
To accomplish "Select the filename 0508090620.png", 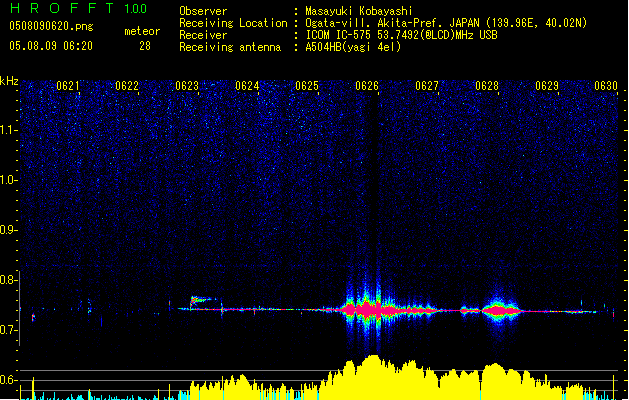I will coord(51,26).
